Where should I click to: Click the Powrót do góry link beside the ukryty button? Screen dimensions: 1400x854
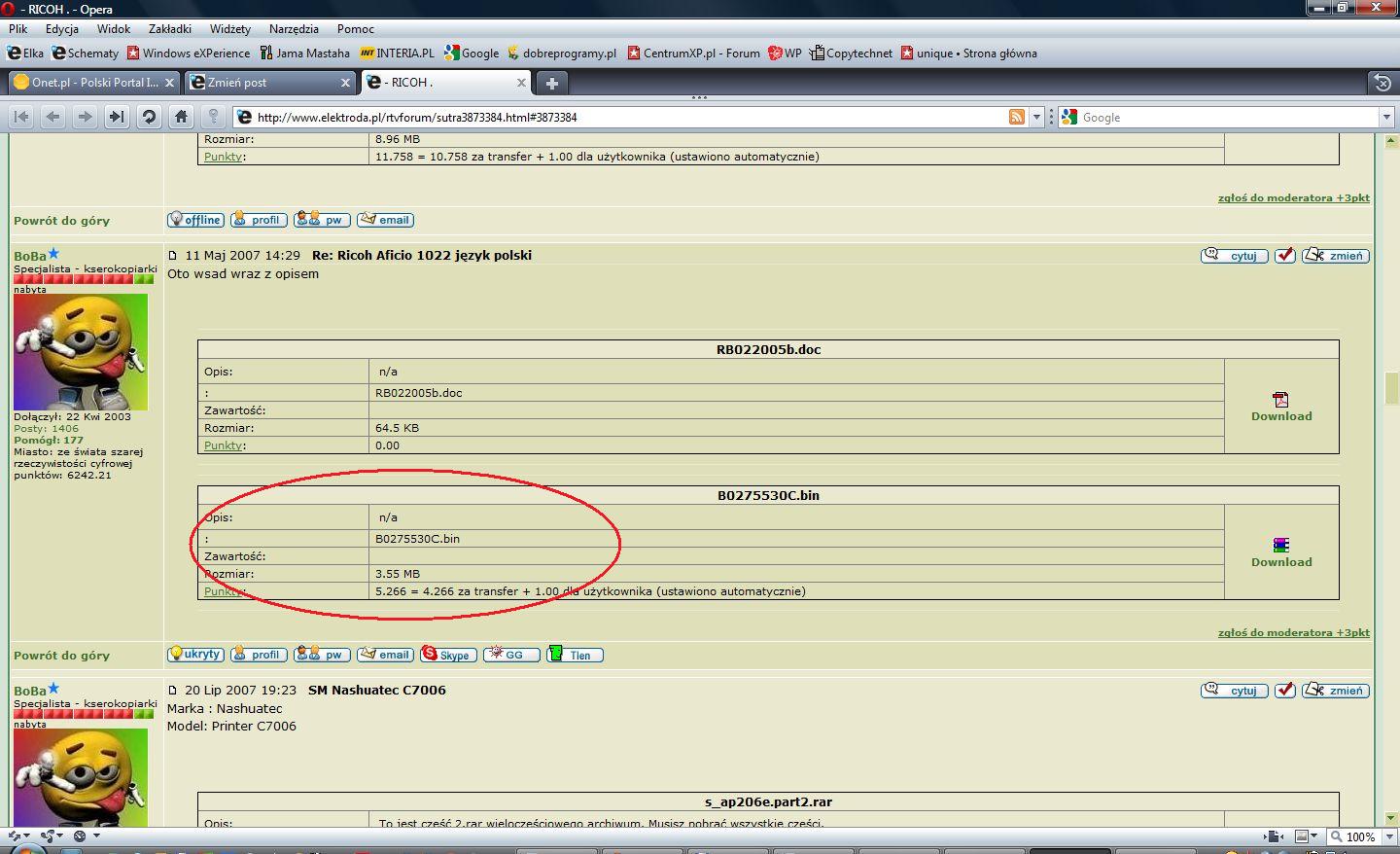point(61,656)
